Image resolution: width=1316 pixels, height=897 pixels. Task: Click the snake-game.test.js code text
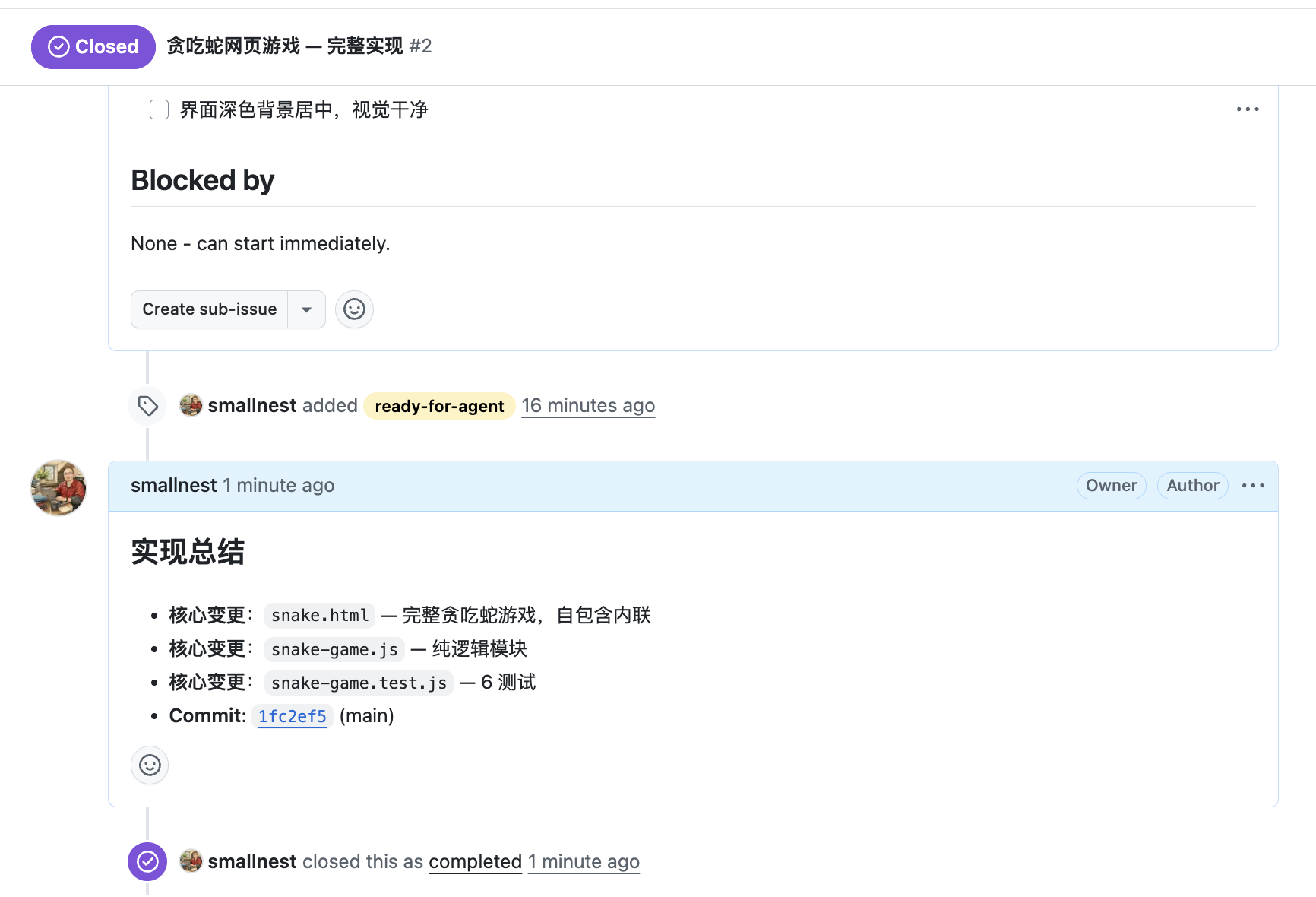pyautogui.click(x=359, y=683)
